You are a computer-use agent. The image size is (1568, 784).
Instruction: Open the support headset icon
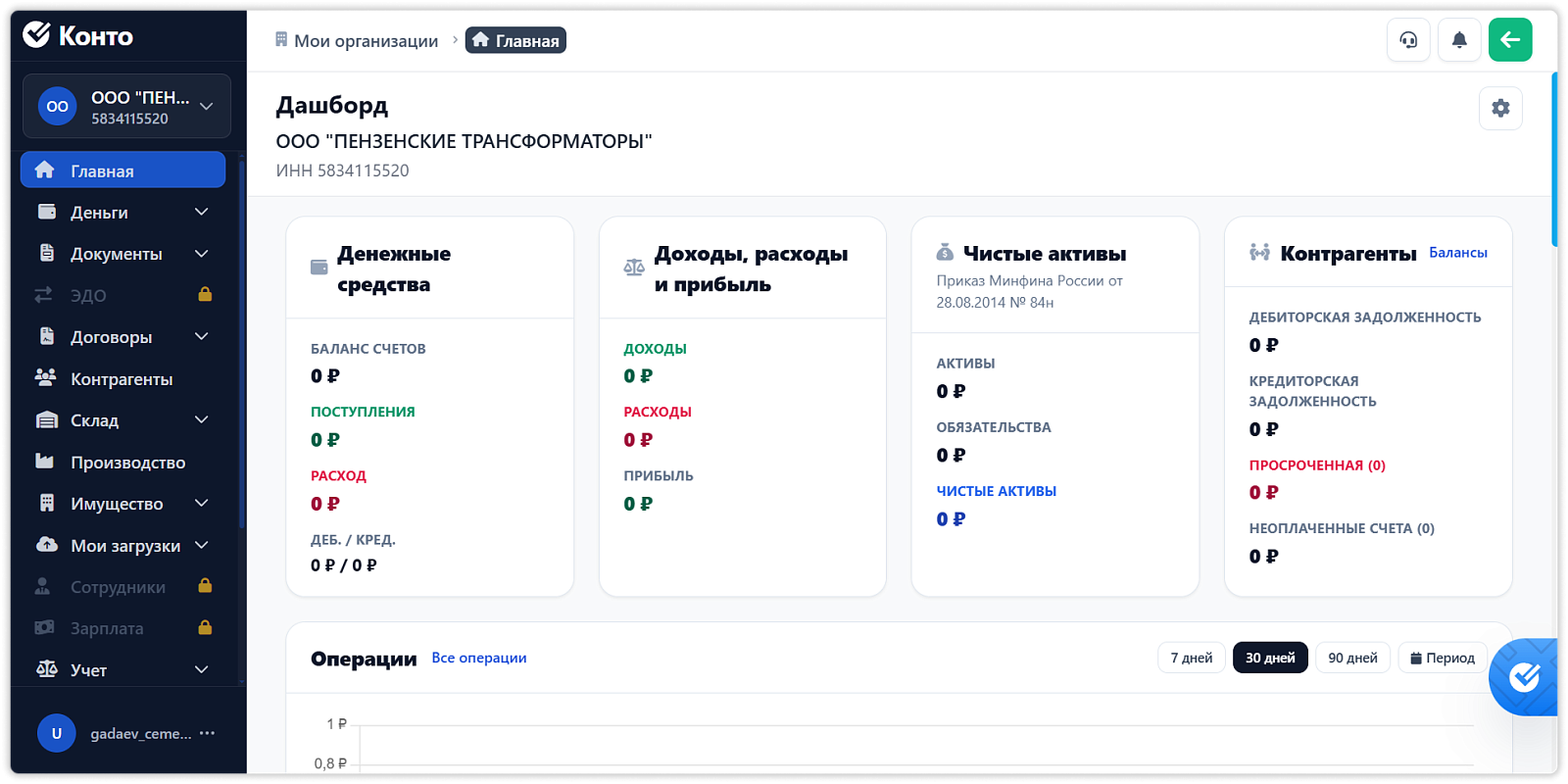tap(1408, 40)
